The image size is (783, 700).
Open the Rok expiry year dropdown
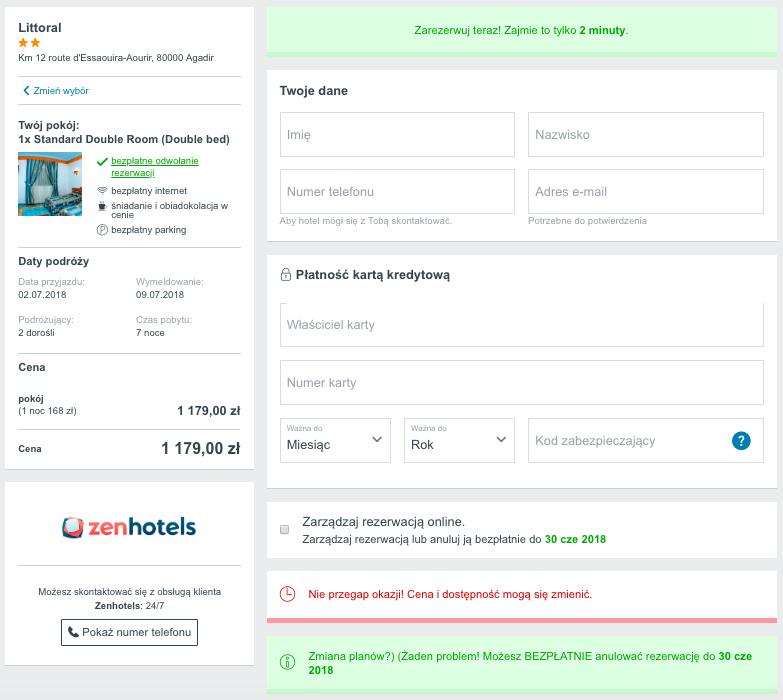click(459, 440)
